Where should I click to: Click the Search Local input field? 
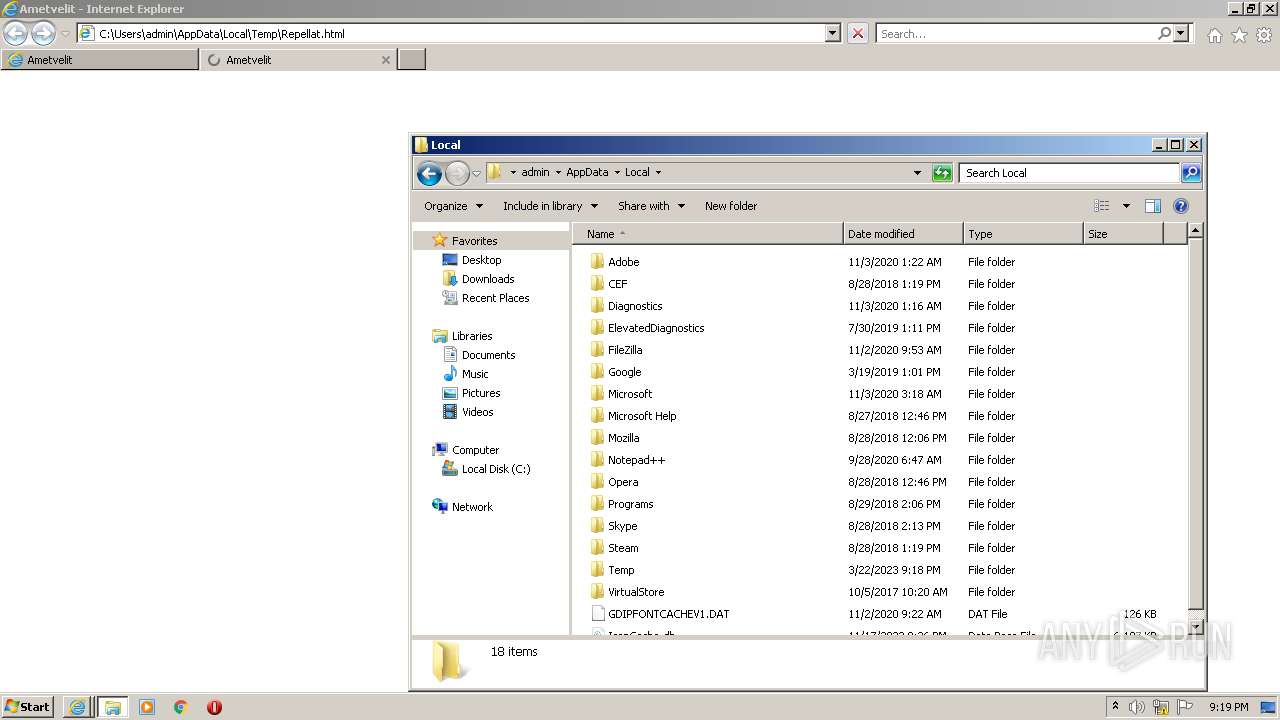(1069, 173)
